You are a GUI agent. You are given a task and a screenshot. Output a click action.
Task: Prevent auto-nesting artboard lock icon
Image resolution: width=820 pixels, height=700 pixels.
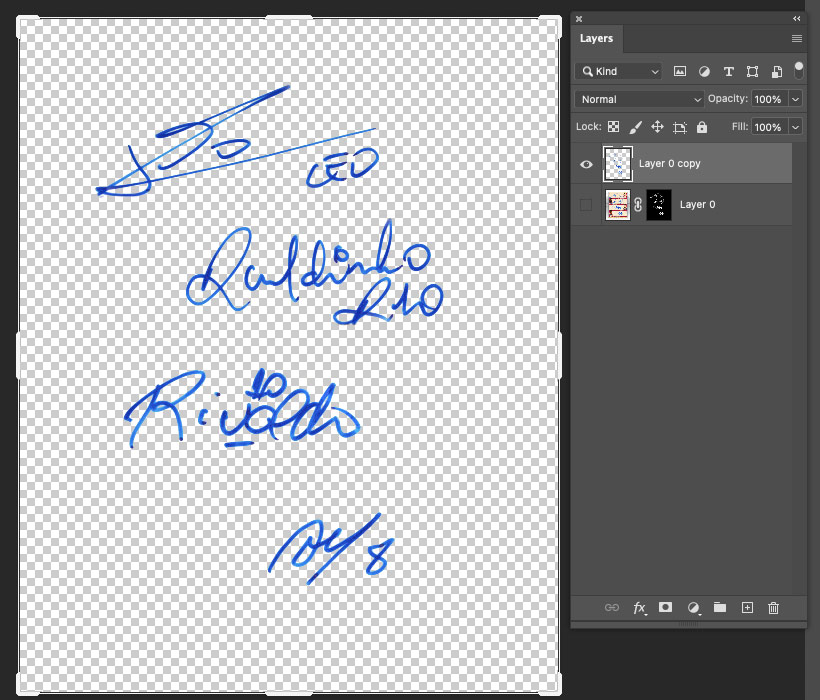point(680,127)
